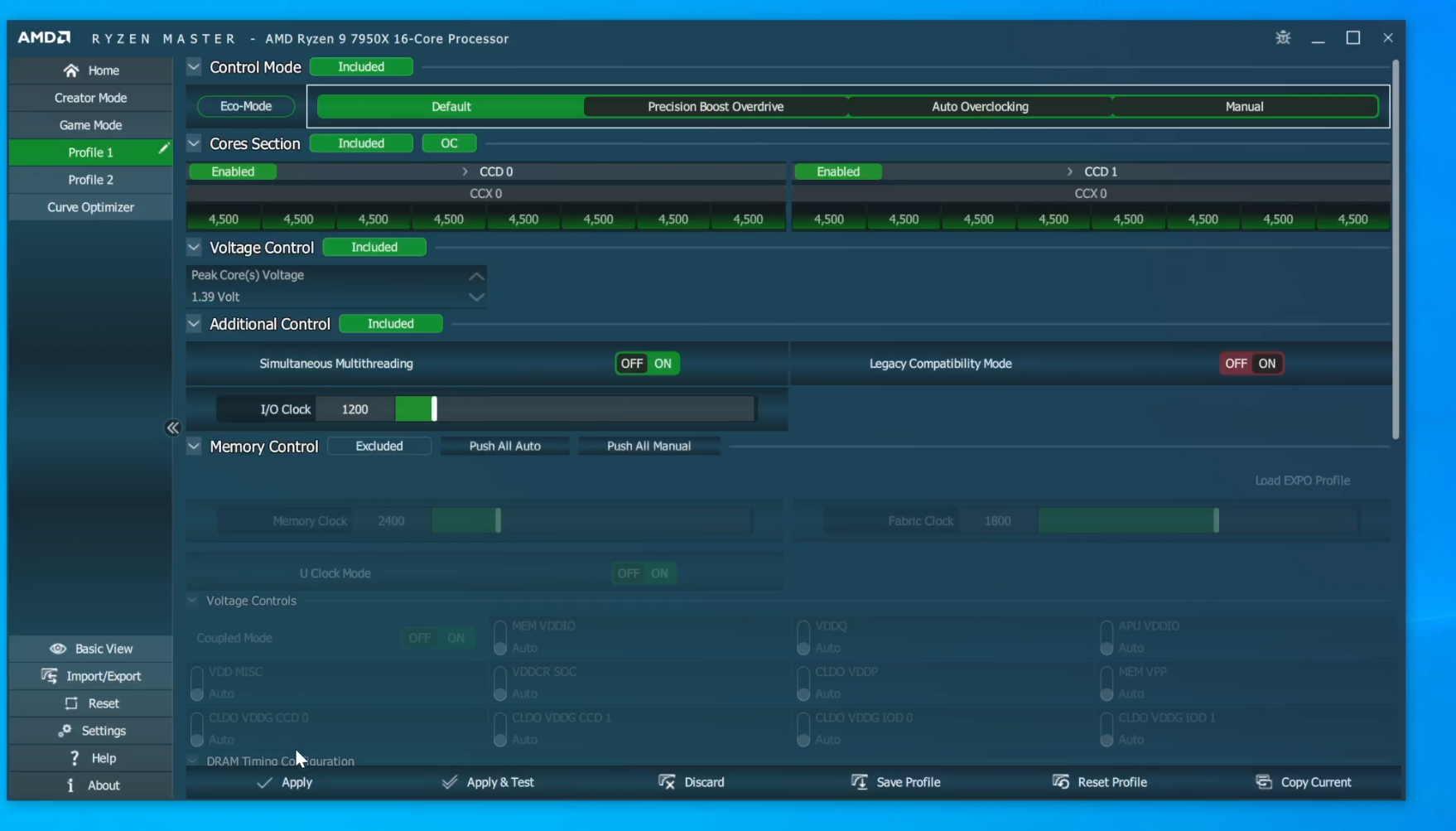Click the Copy Current icon
This screenshot has width=1456, height=831.
pos(1264,782)
